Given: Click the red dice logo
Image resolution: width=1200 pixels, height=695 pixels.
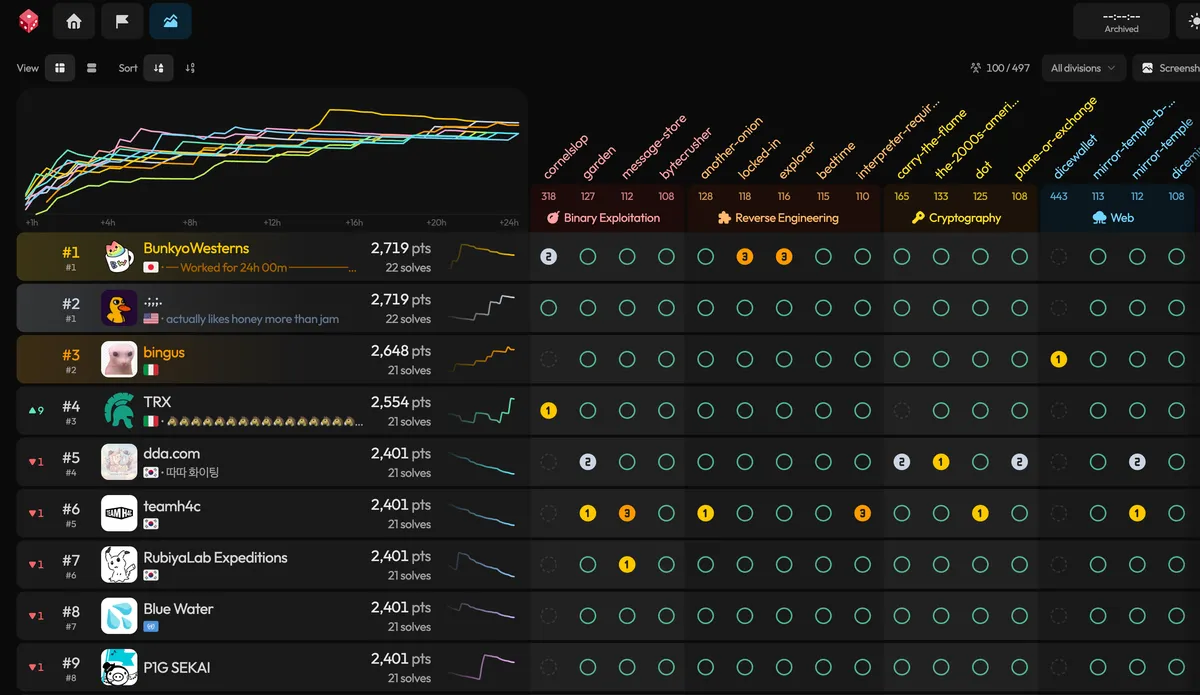Looking at the screenshot, I should click(x=29, y=21).
